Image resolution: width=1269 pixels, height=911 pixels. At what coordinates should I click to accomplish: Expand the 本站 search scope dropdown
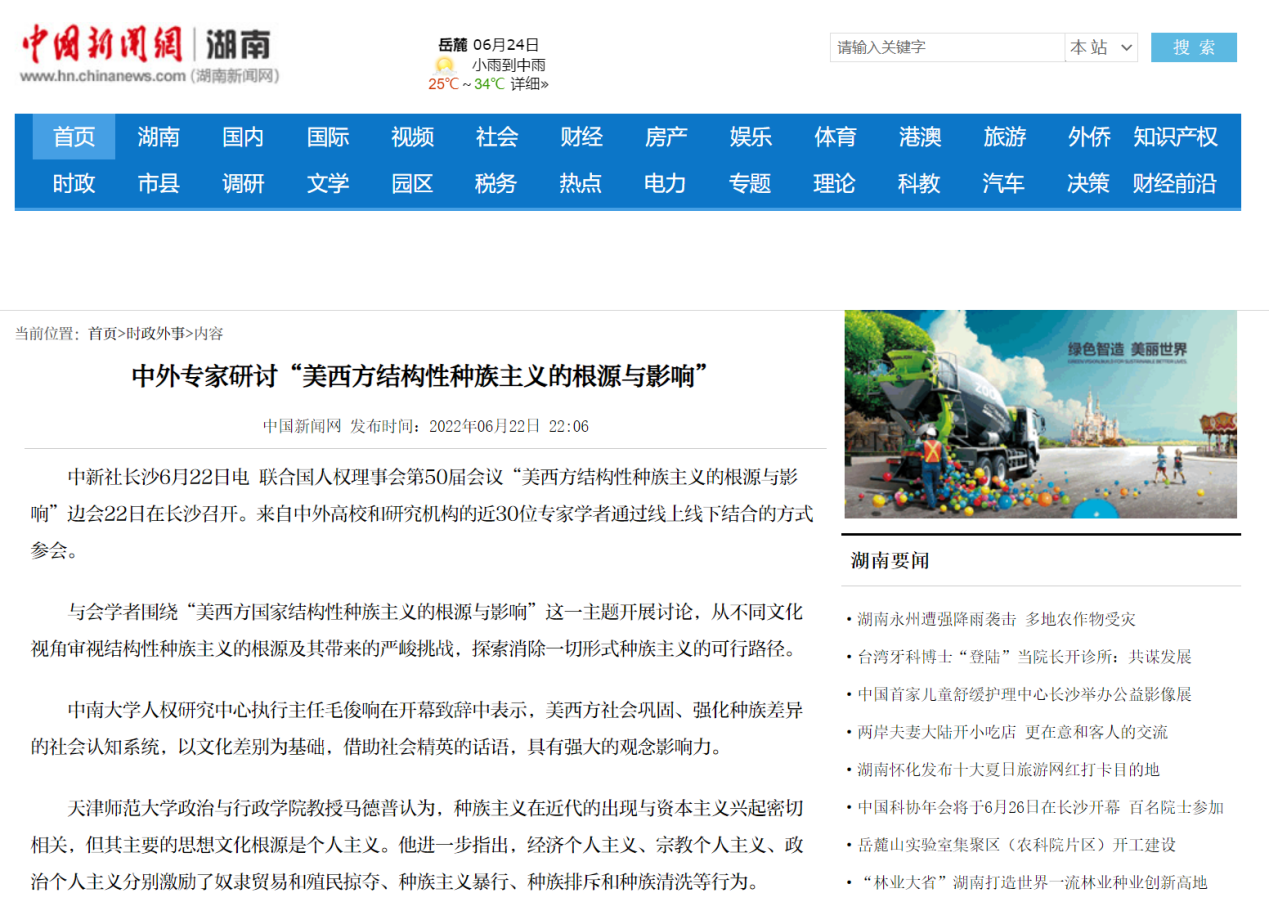tap(1101, 47)
